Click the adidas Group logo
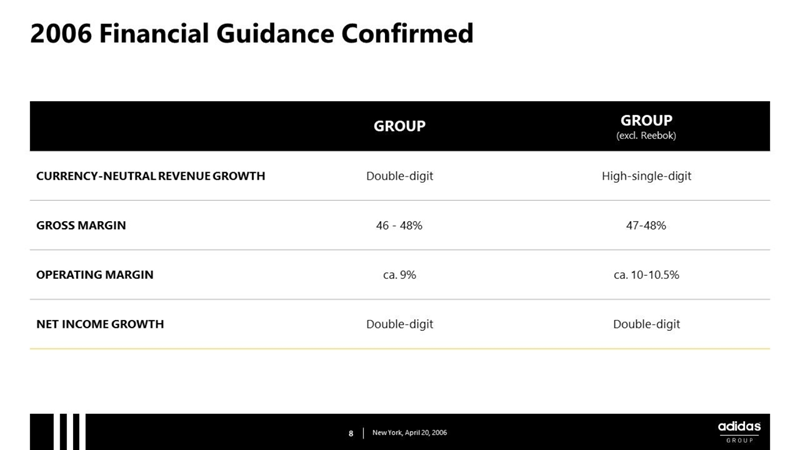Viewport: 800px width, 450px height. pos(739,431)
